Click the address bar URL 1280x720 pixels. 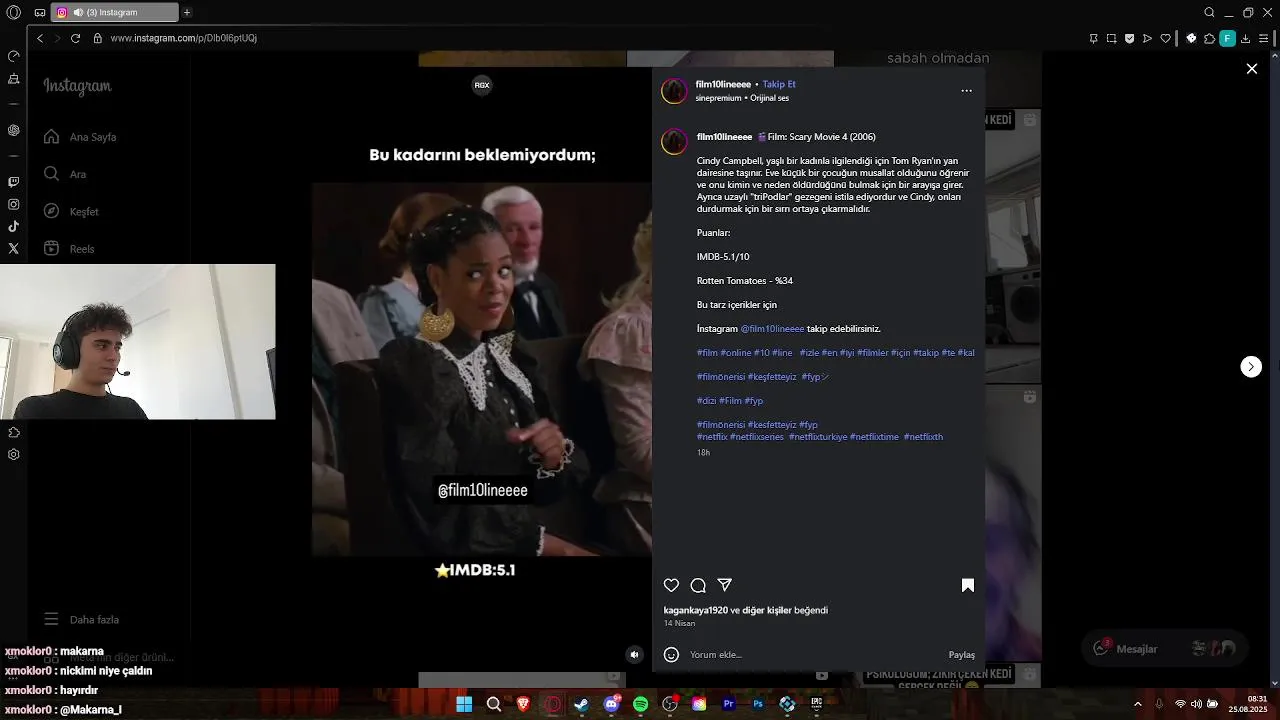coord(183,38)
